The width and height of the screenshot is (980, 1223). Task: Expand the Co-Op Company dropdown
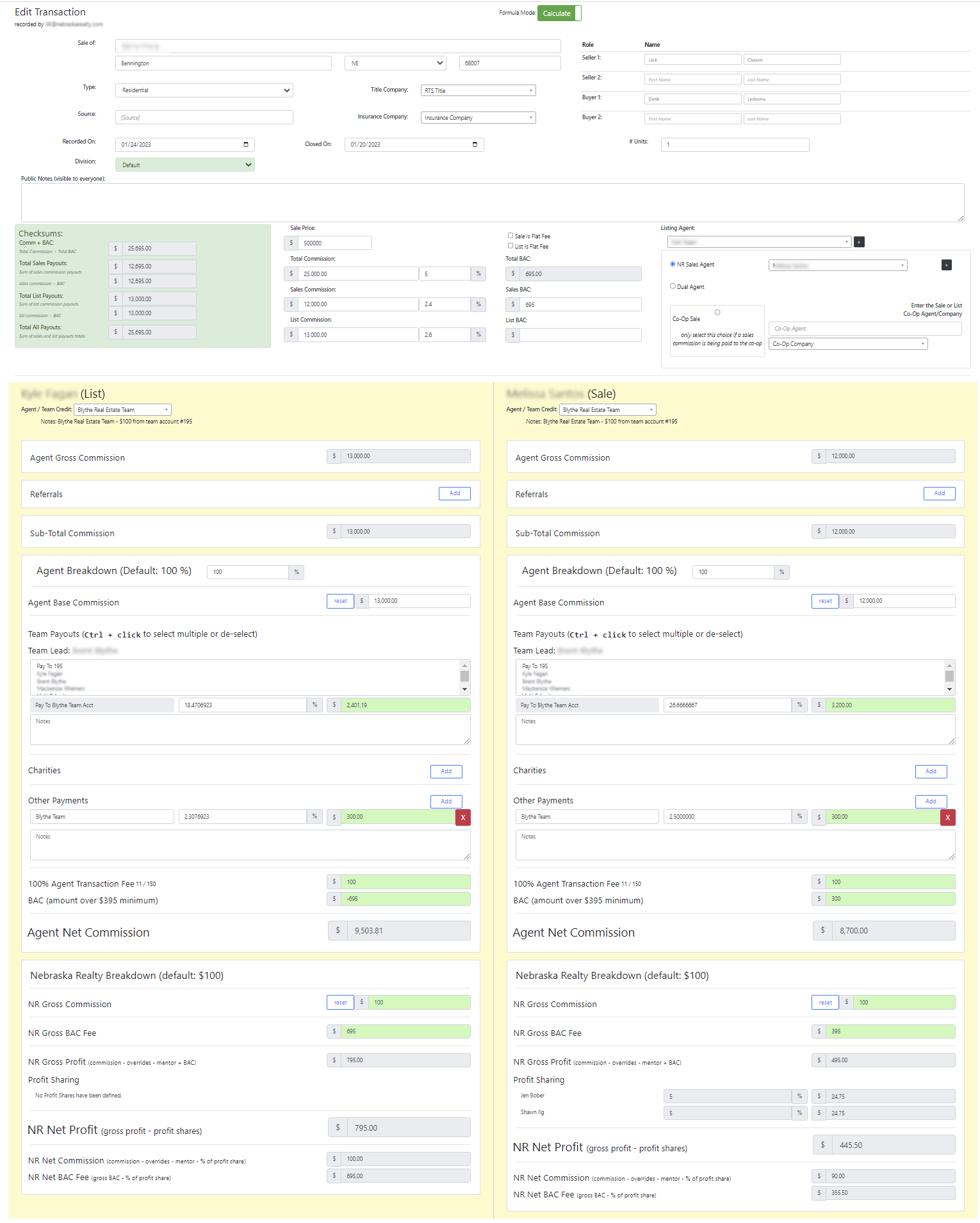click(848, 344)
